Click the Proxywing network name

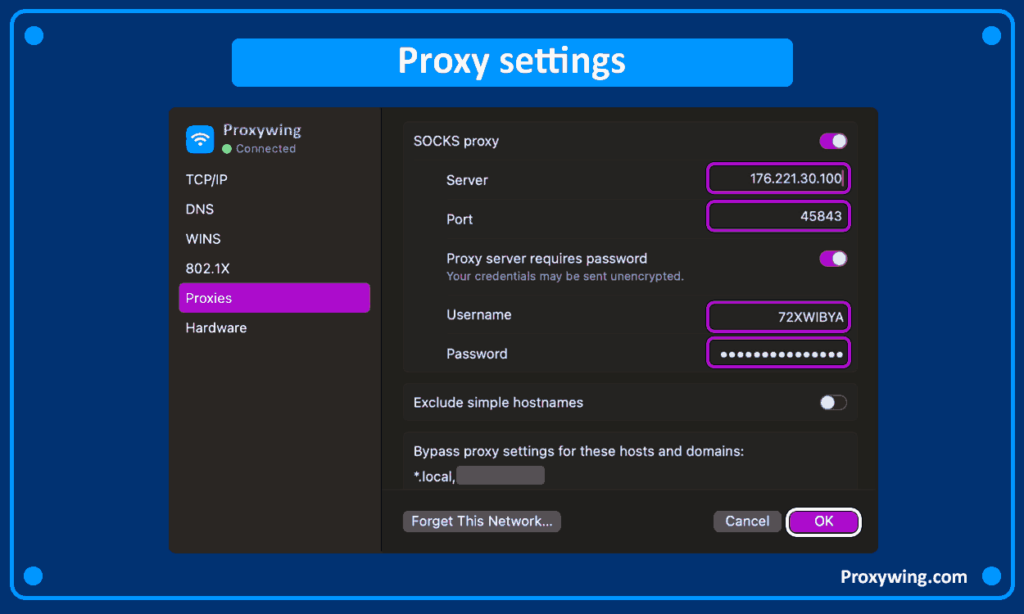coord(262,130)
